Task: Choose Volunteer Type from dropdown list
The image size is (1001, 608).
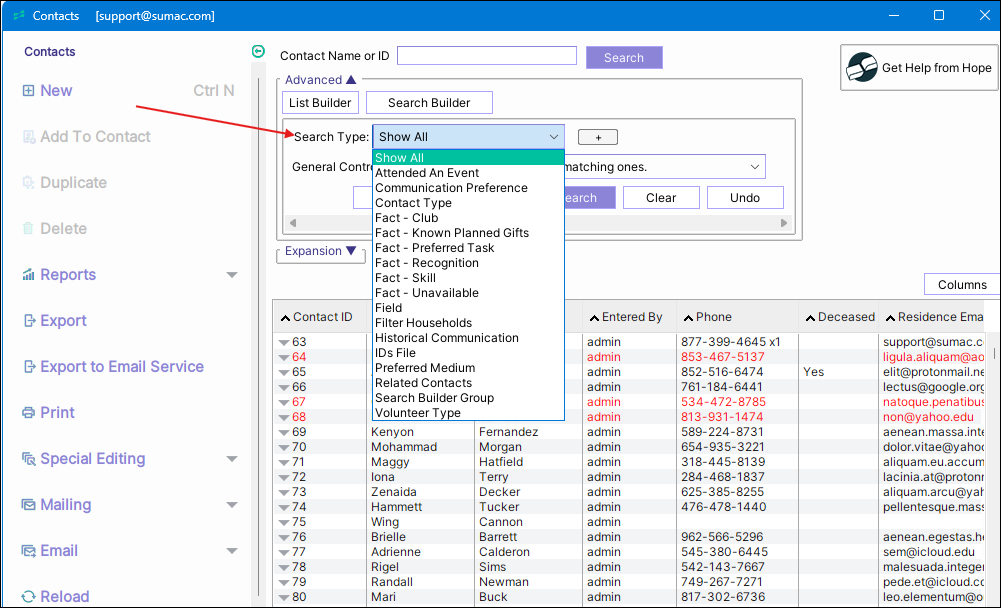Action: (418, 413)
